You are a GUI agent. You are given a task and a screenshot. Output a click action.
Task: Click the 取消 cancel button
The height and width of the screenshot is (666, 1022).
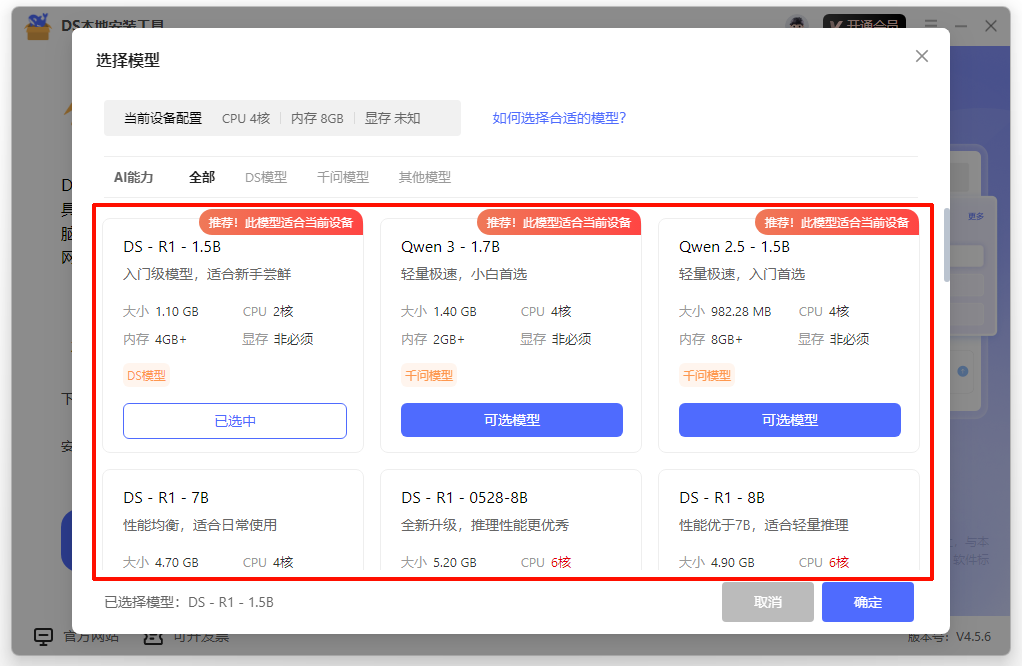click(767, 601)
